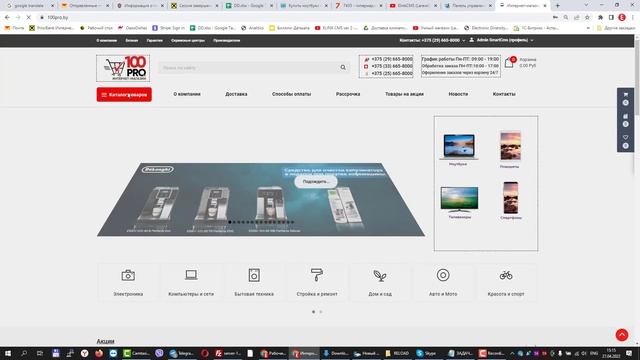The height and width of the screenshot is (360, 640).
Task: Open the Бытовая техника washing machine icon
Action: tap(254, 275)
